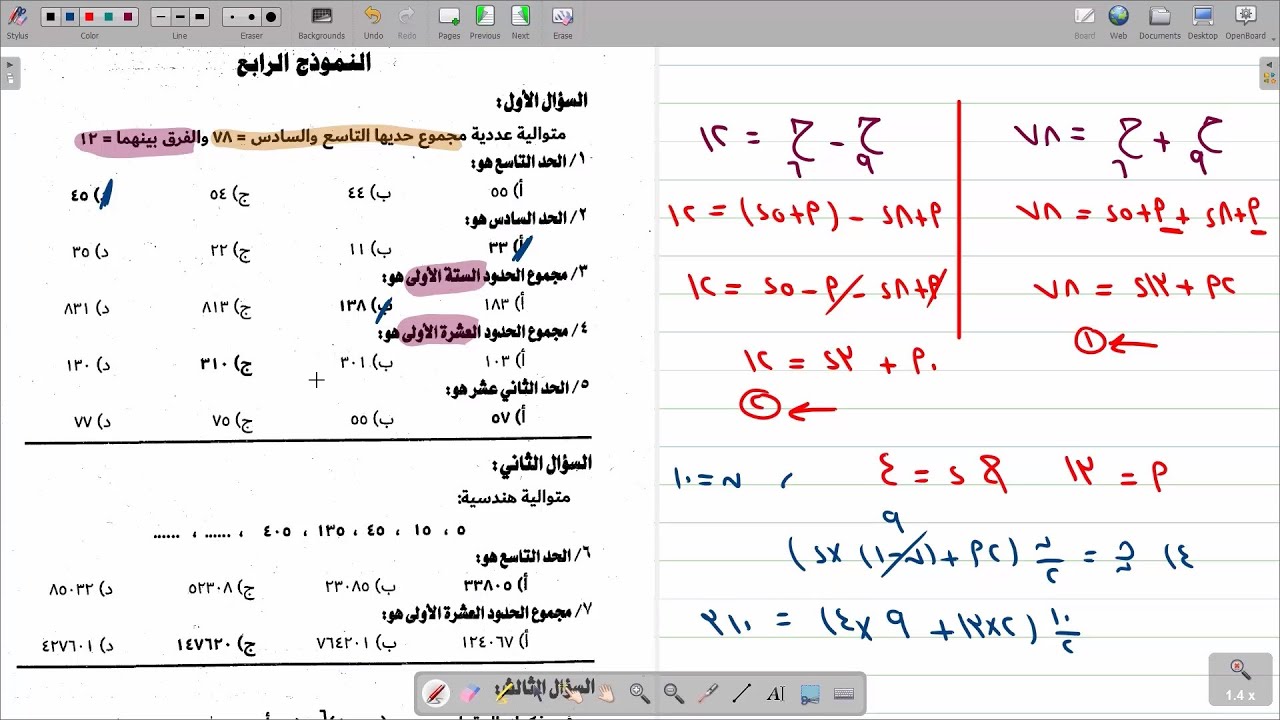Switch to Board mode
Image resolution: width=1280 pixels, height=720 pixels.
point(1085,21)
